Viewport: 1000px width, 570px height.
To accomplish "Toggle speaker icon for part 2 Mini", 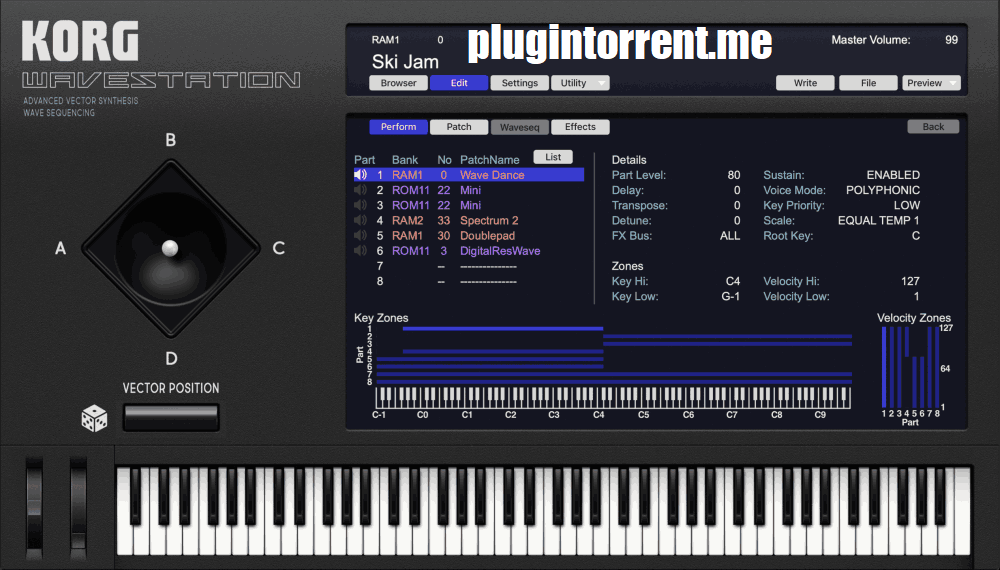I will pos(361,190).
